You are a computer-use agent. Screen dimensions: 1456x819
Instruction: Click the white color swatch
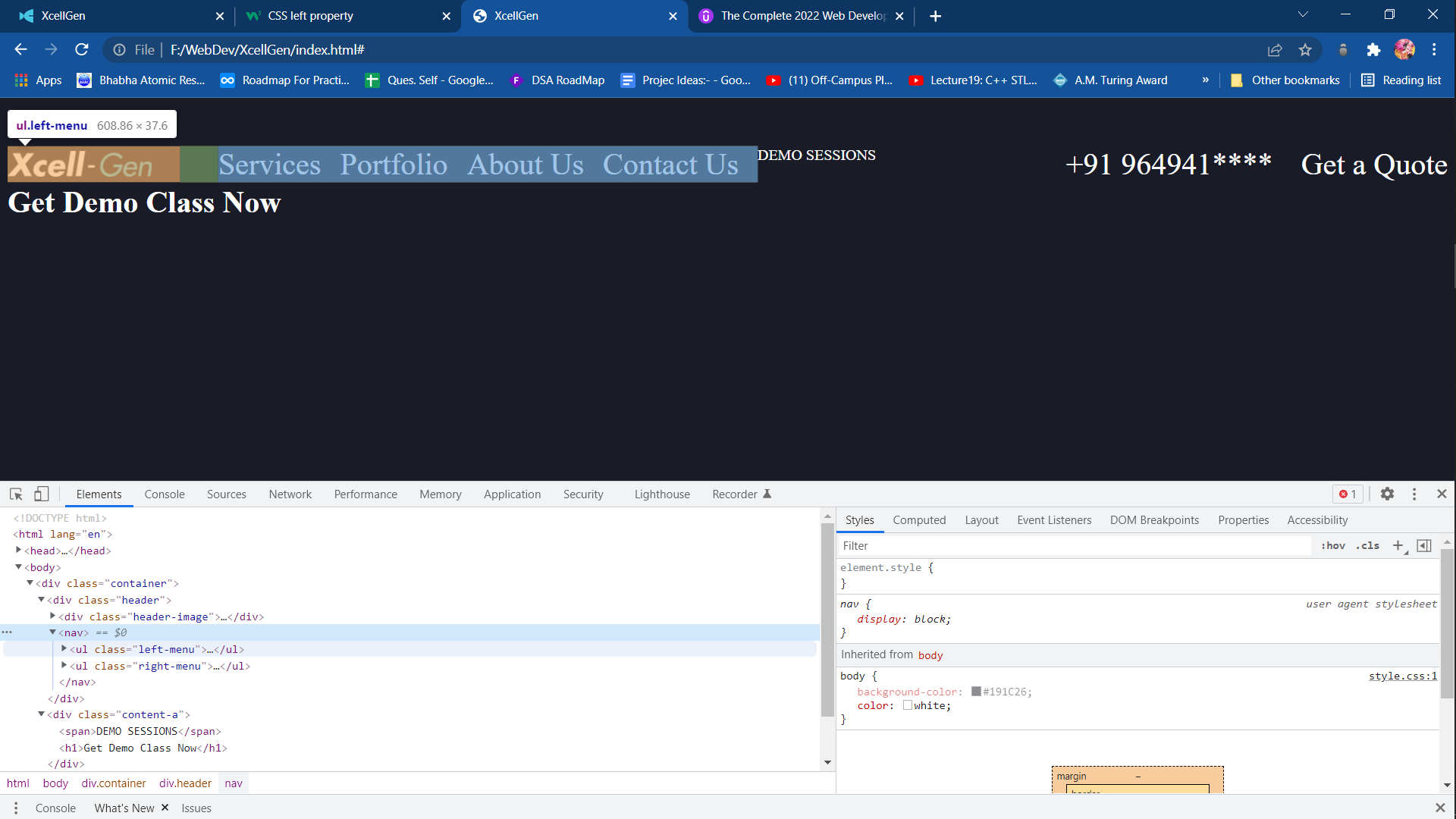tap(907, 704)
